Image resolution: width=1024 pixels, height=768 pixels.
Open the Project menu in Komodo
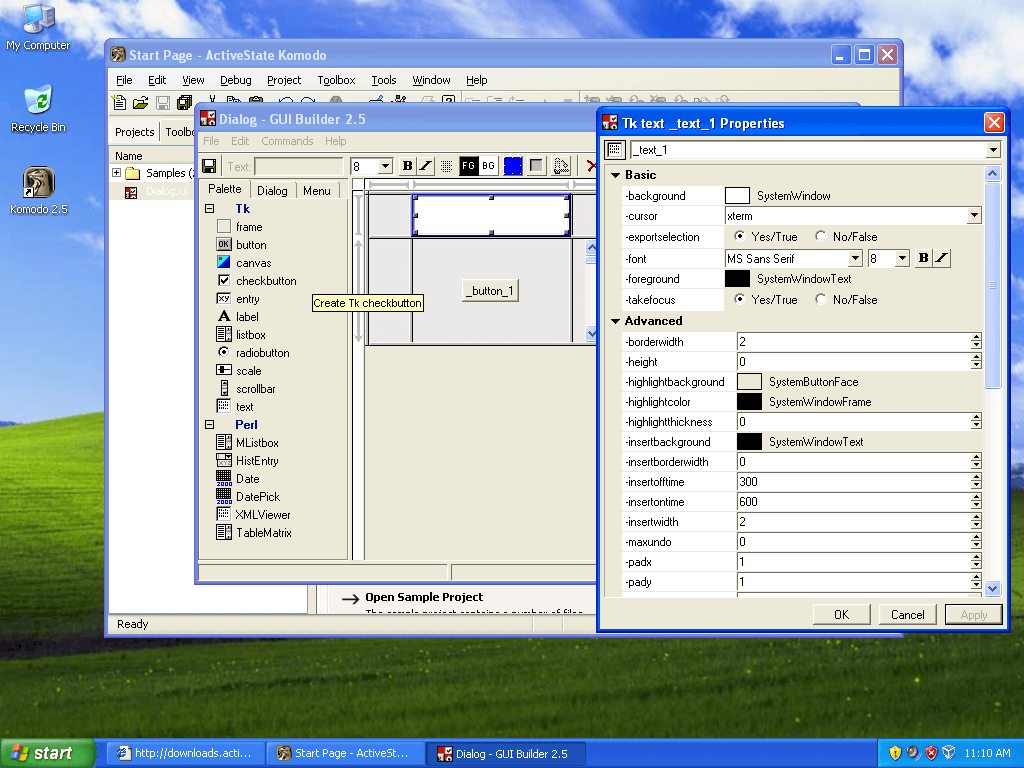pos(284,80)
